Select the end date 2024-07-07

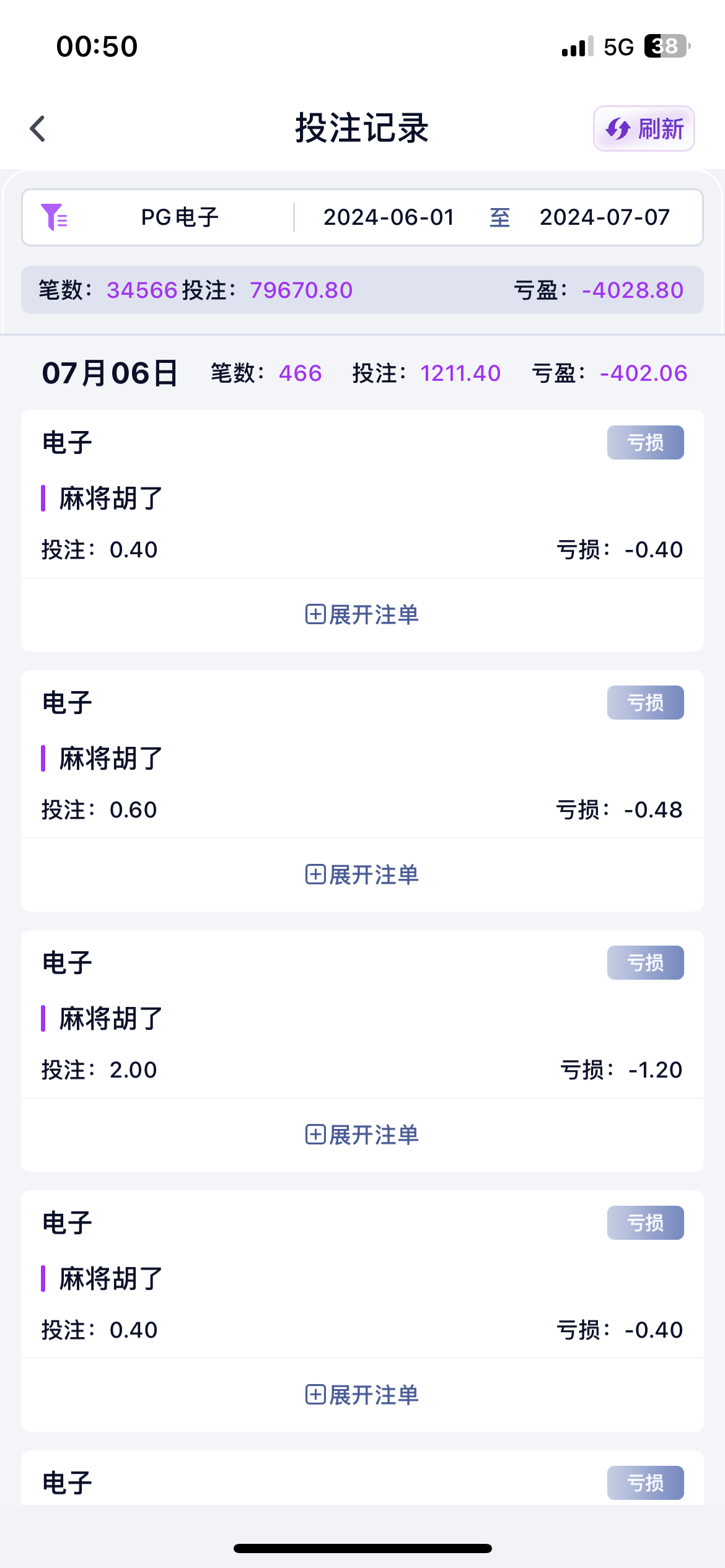click(x=604, y=217)
